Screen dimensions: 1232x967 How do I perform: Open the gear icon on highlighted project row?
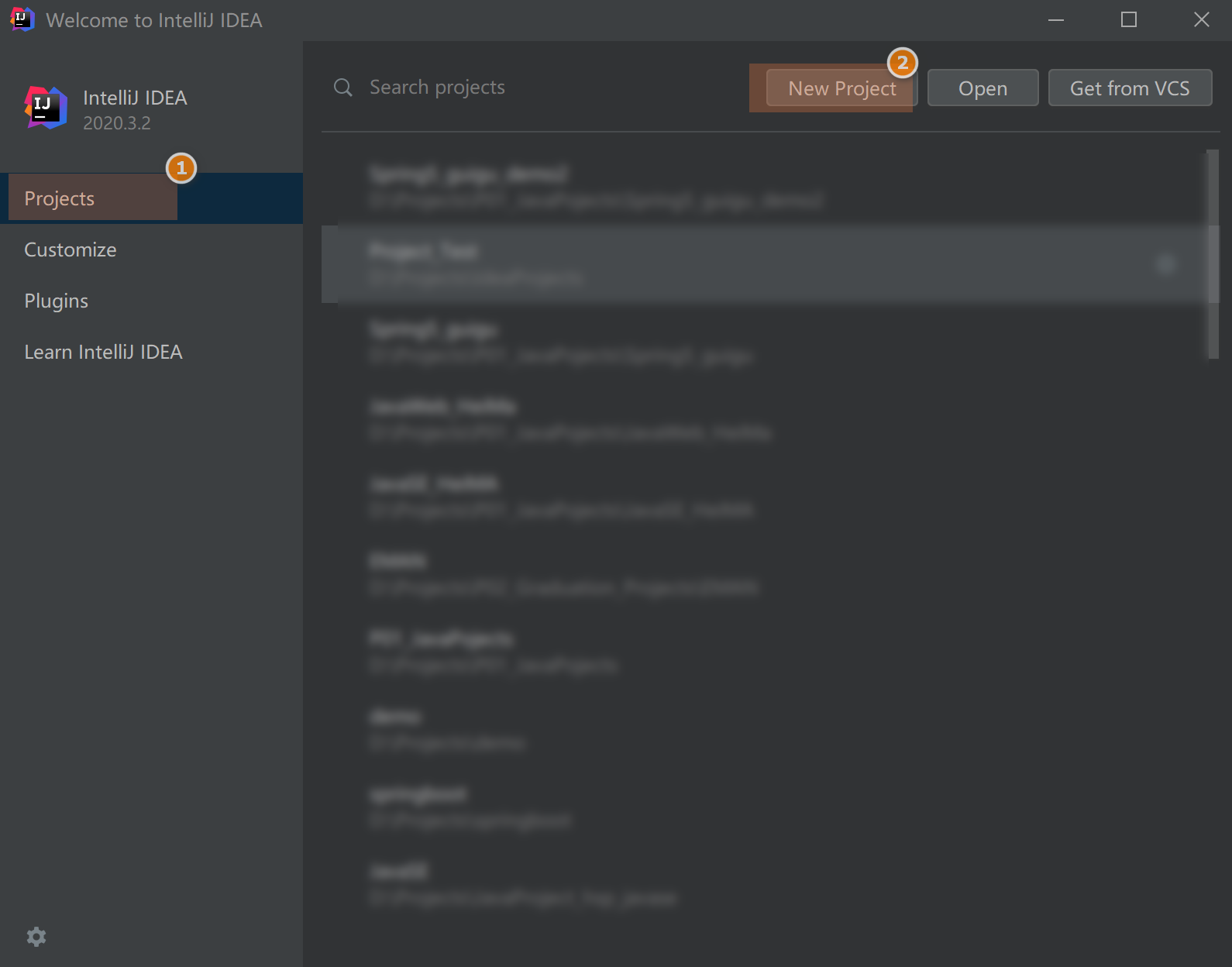(1166, 264)
